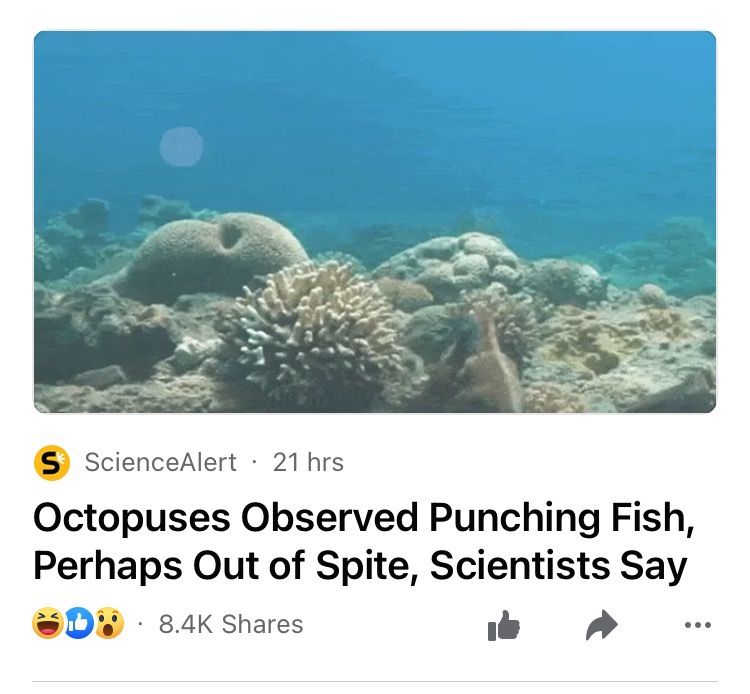Click the ScienceAlert yellow logo icon
750x694 pixels.
52,462
